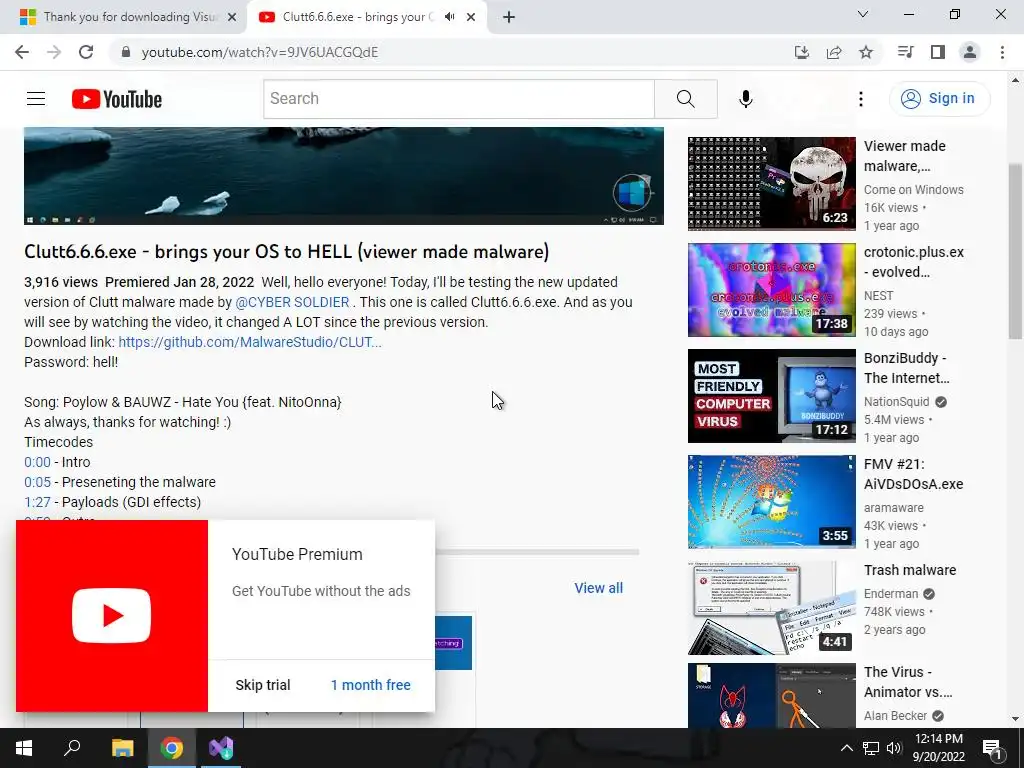Click channel name Come on Windows
Viewport: 1024px width, 768px height.
[914, 189]
